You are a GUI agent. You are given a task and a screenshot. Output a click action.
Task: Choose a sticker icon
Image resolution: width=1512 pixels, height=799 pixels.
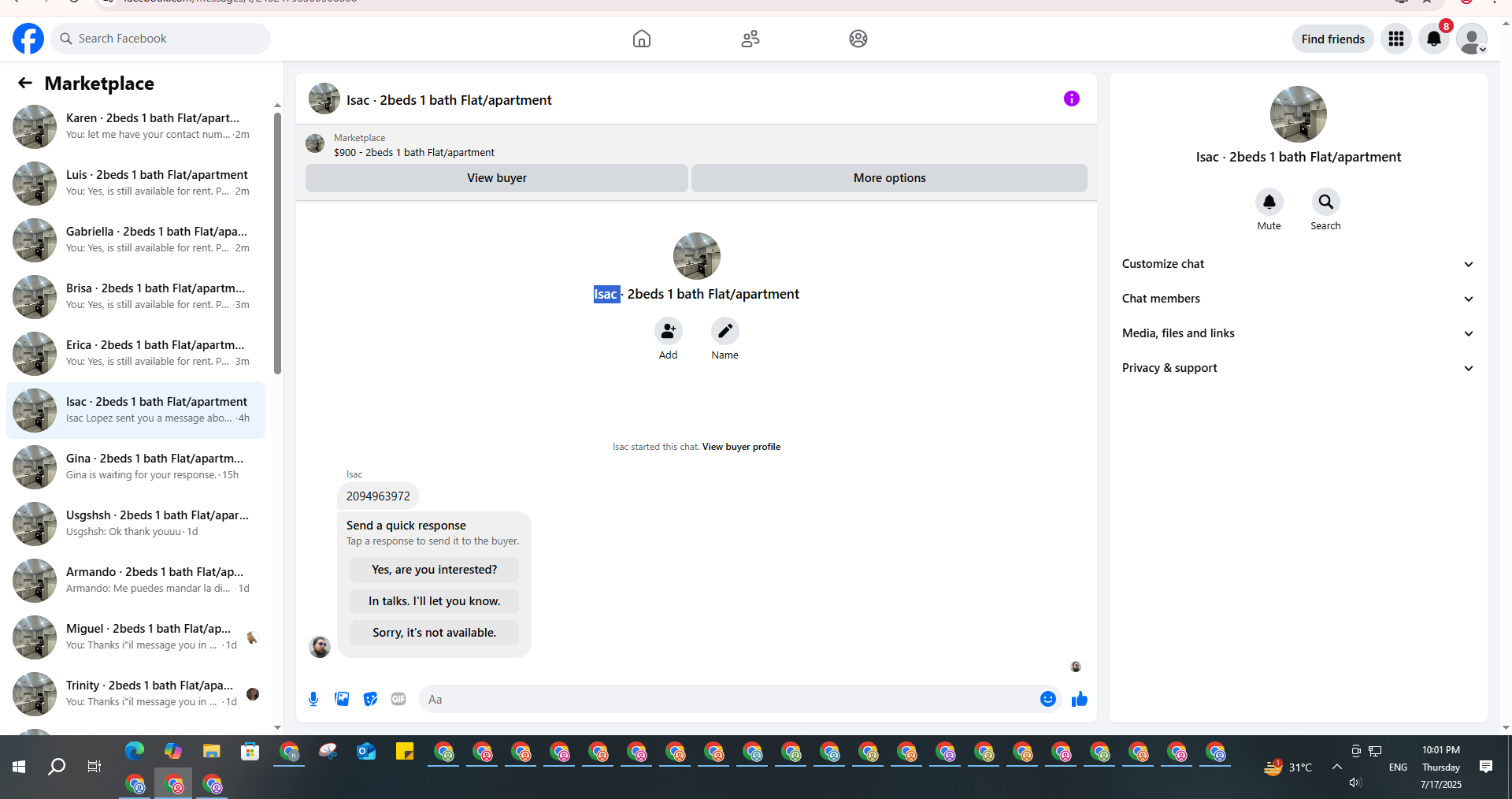(x=370, y=699)
